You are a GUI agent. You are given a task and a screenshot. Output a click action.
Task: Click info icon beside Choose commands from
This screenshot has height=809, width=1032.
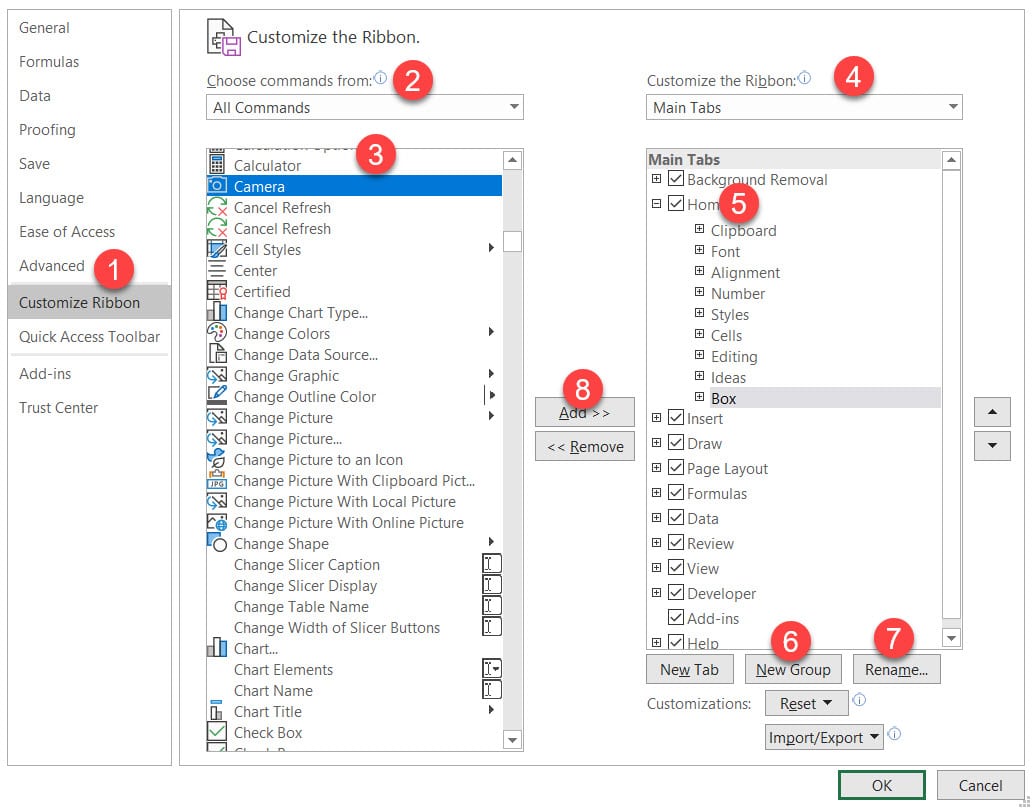pos(380,78)
